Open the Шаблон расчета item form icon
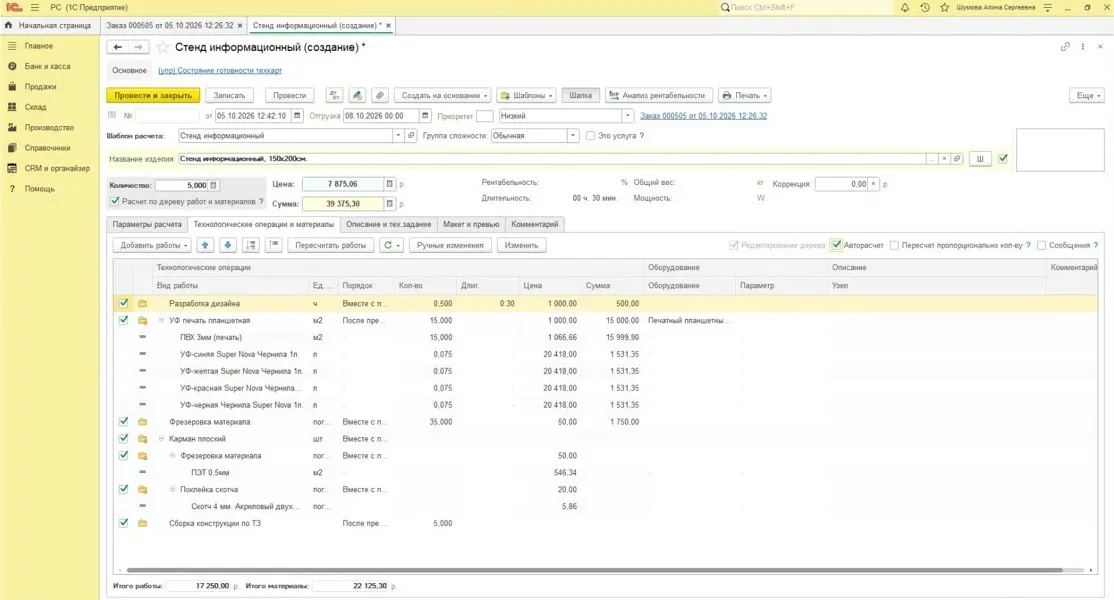 pyautogui.click(x=411, y=136)
